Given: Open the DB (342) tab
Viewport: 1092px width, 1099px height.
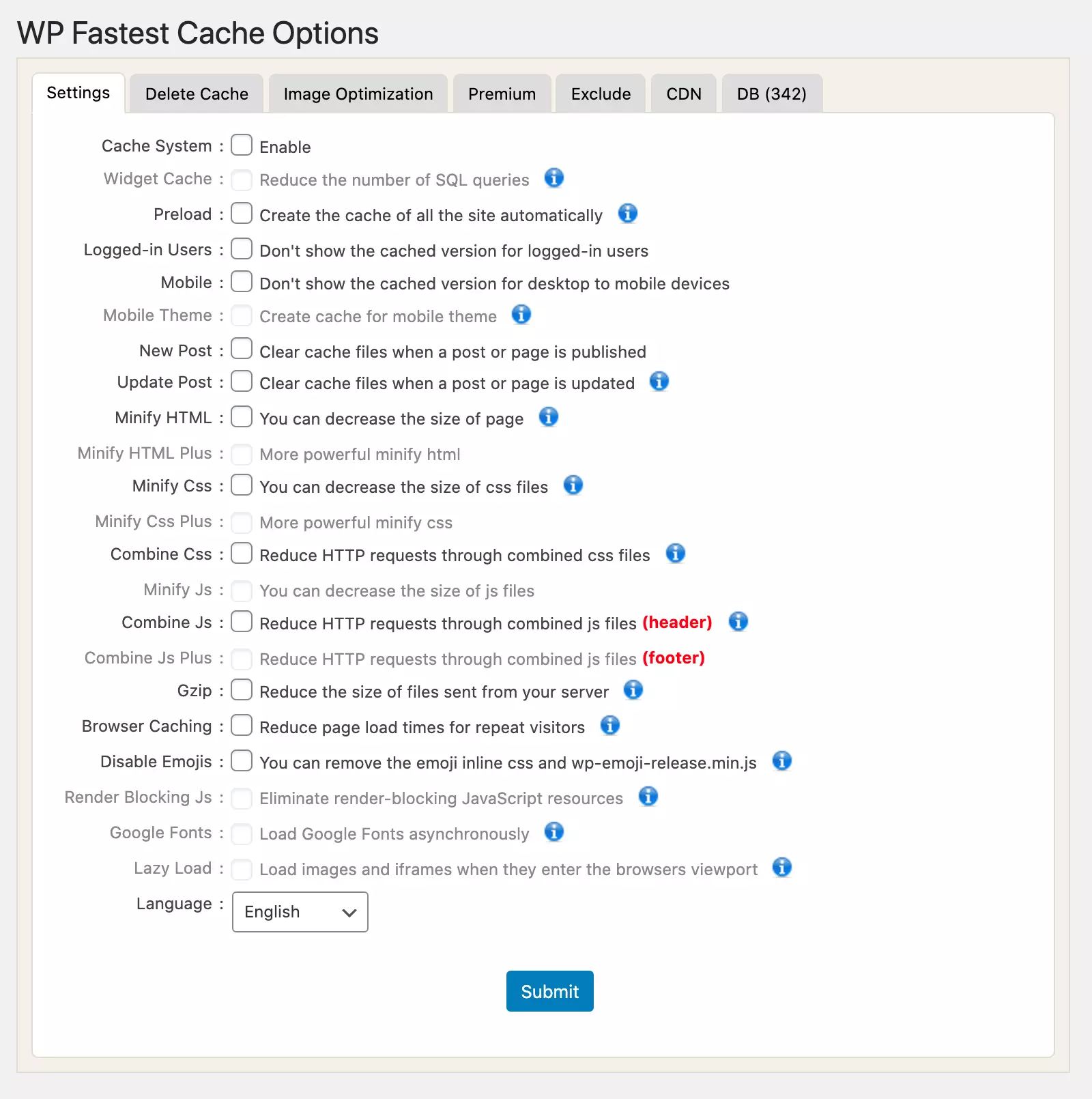Looking at the screenshot, I should pos(772,94).
